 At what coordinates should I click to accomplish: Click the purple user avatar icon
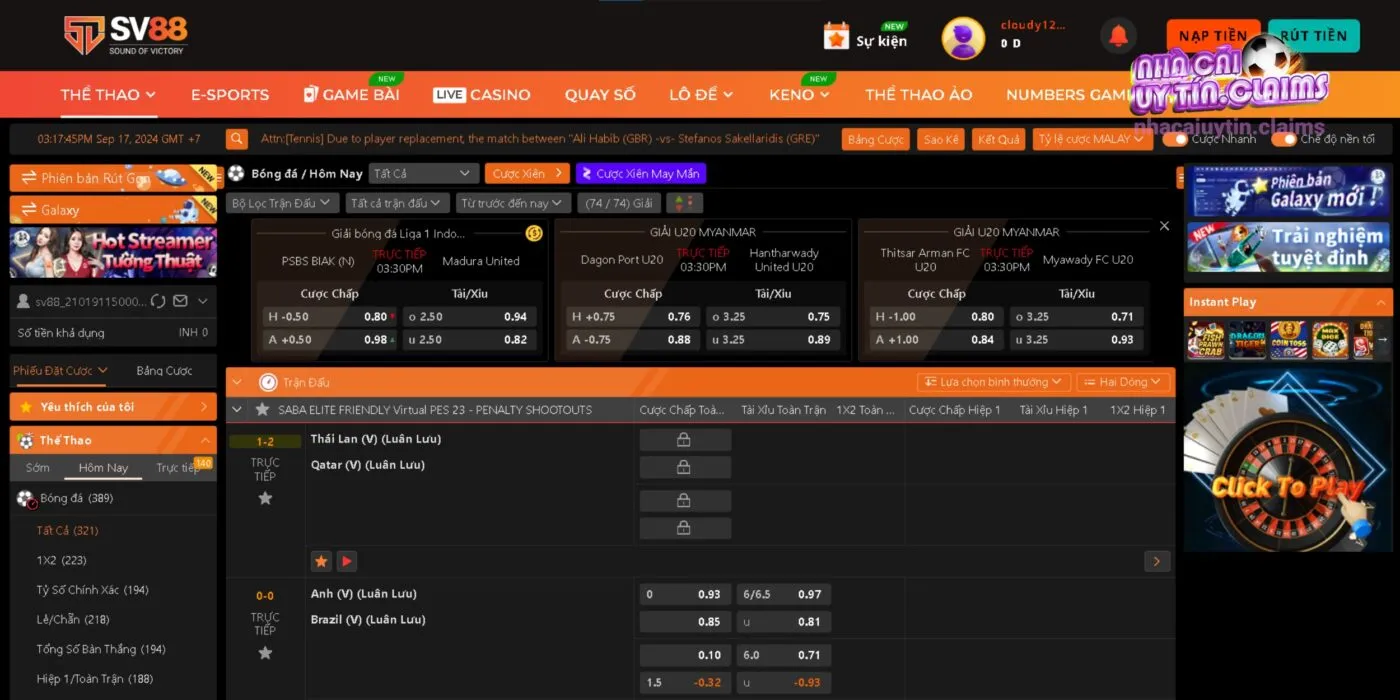coord(962,38)
